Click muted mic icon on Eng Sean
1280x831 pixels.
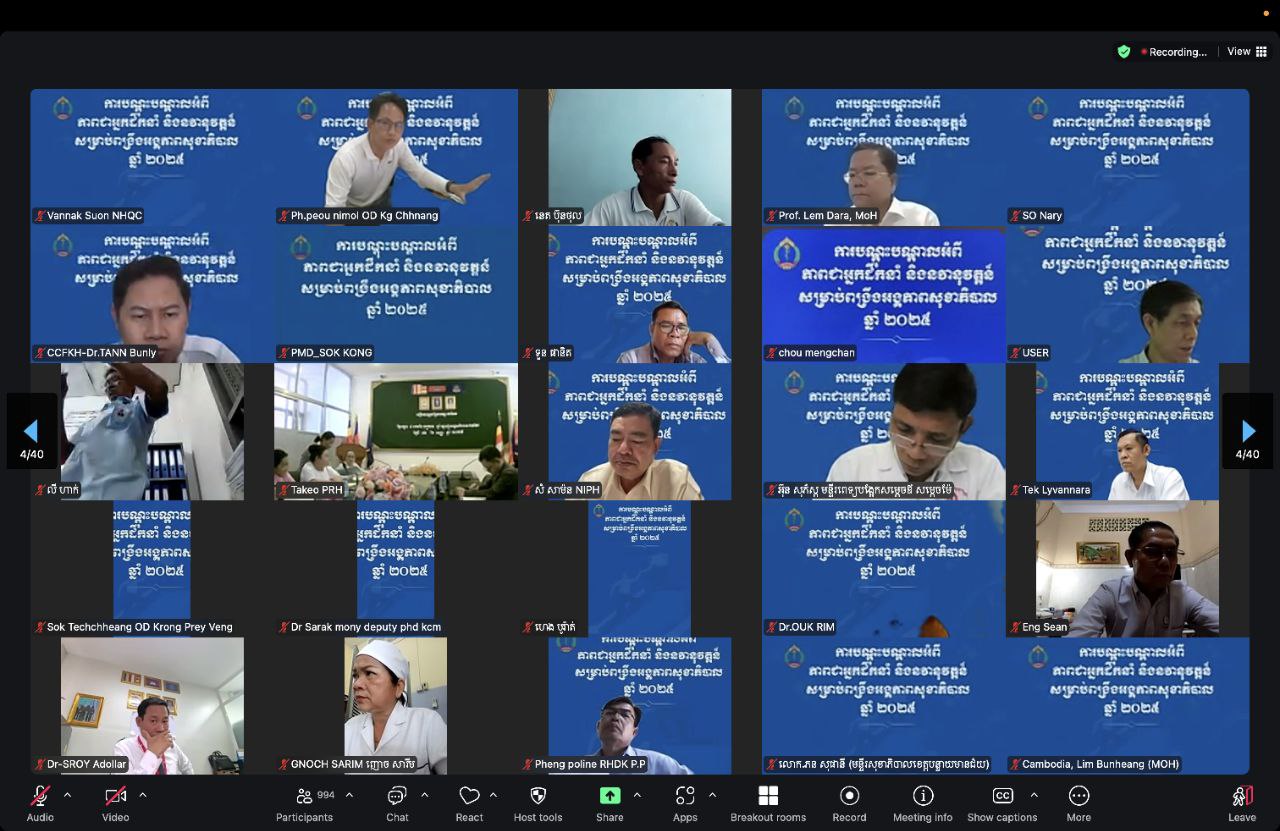click(x=1016, y=627)
